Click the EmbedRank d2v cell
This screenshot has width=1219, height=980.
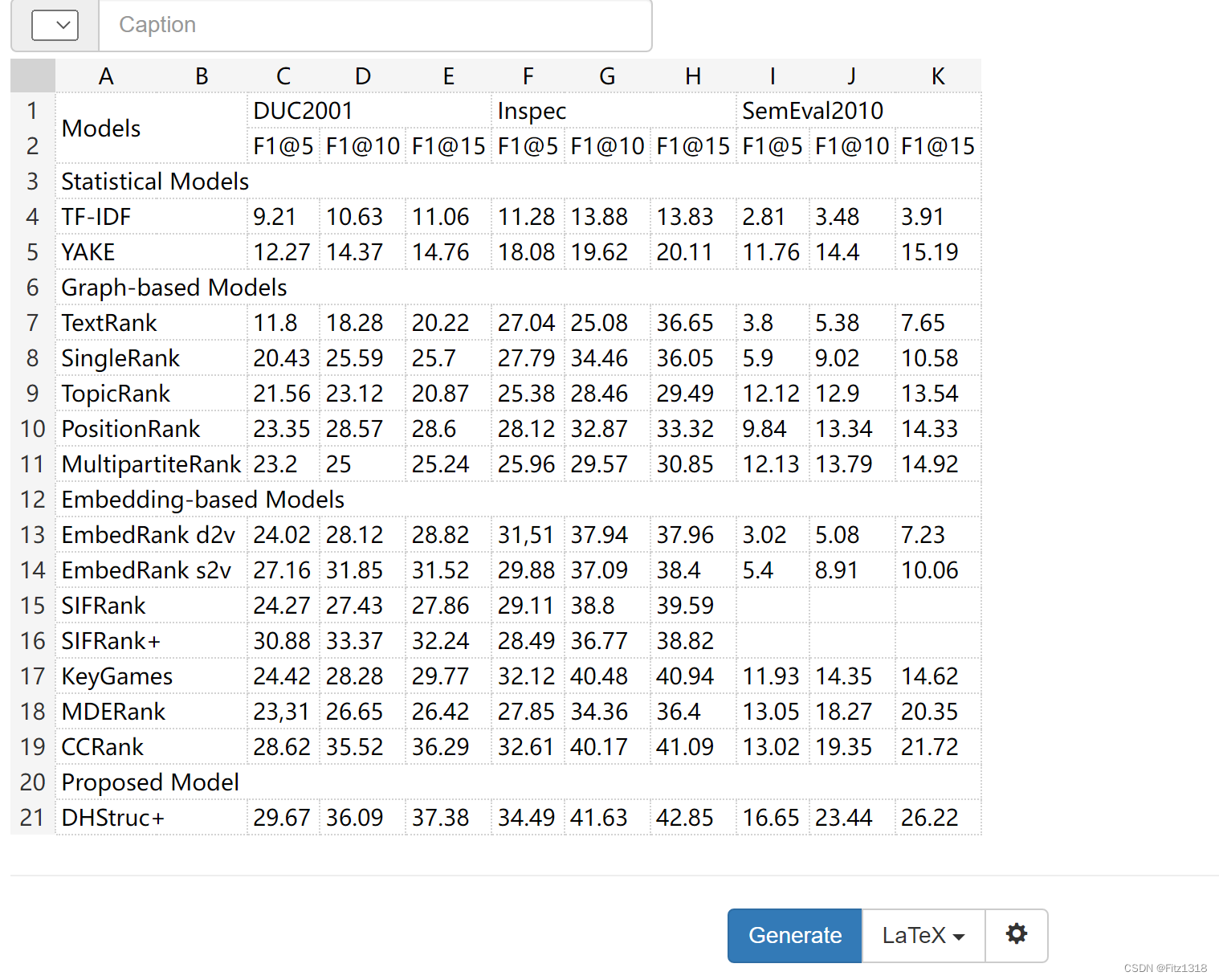click(151, 535)
